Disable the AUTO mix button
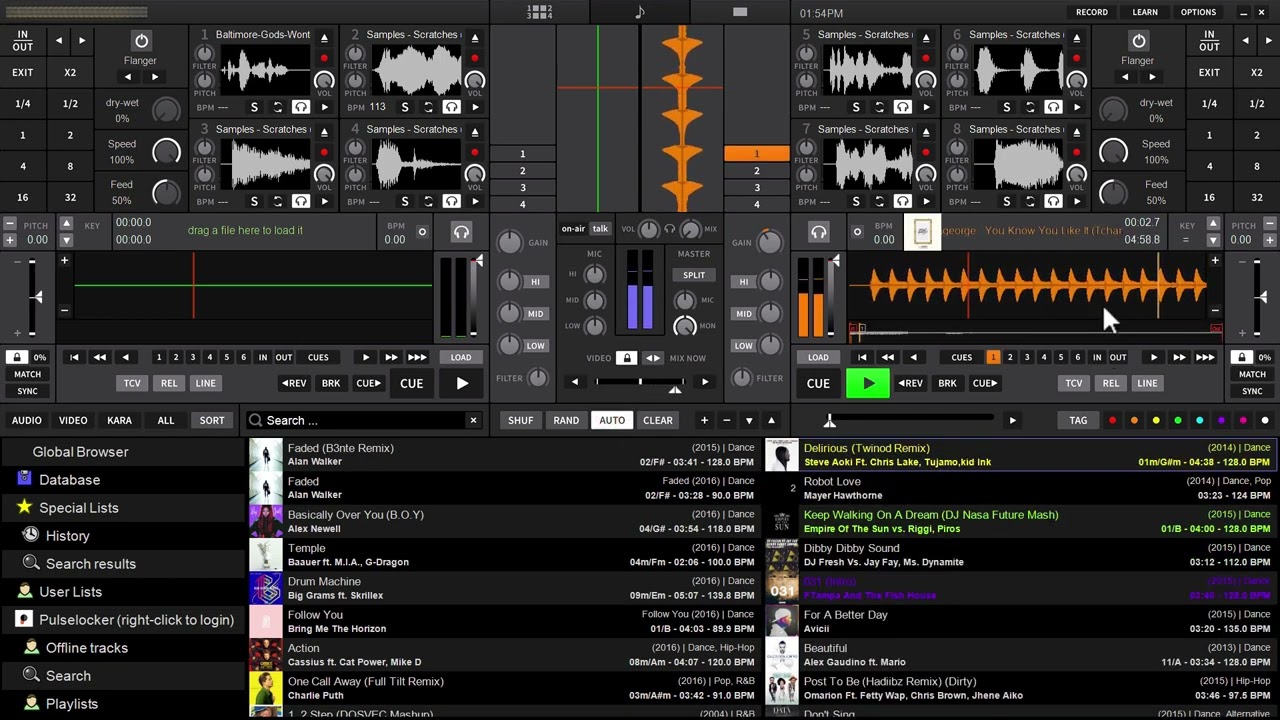 (612, 420)
